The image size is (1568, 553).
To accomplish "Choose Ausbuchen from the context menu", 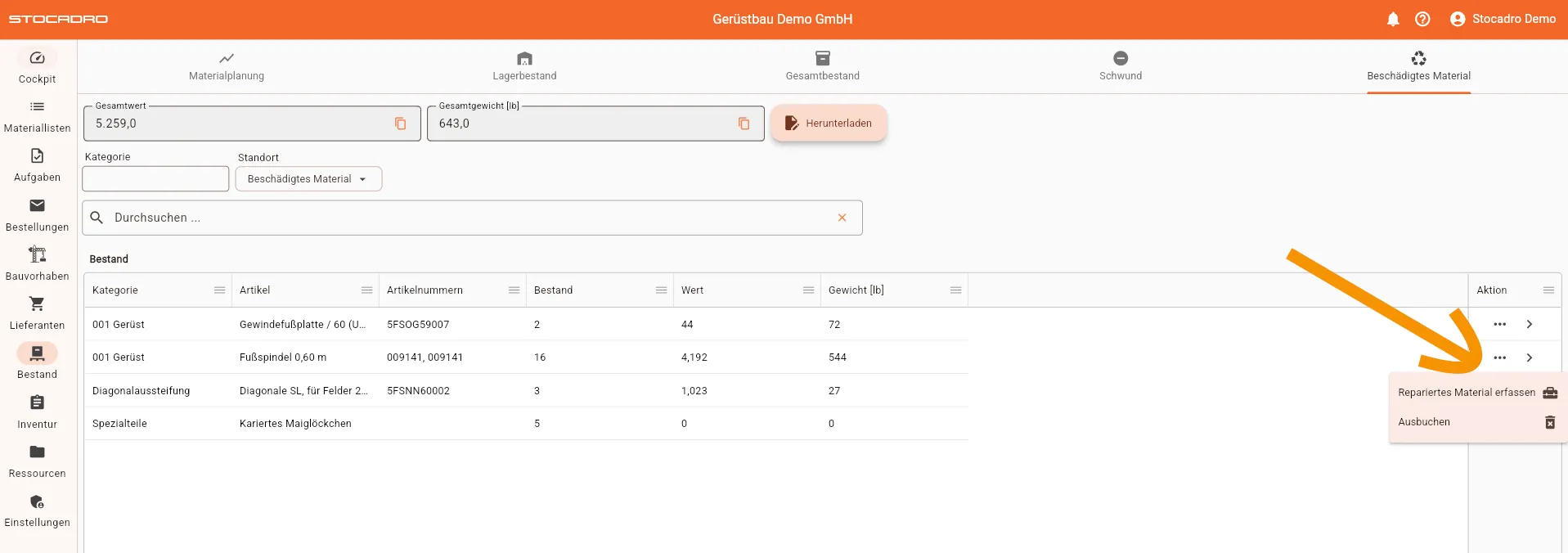I will [1424, 422].
